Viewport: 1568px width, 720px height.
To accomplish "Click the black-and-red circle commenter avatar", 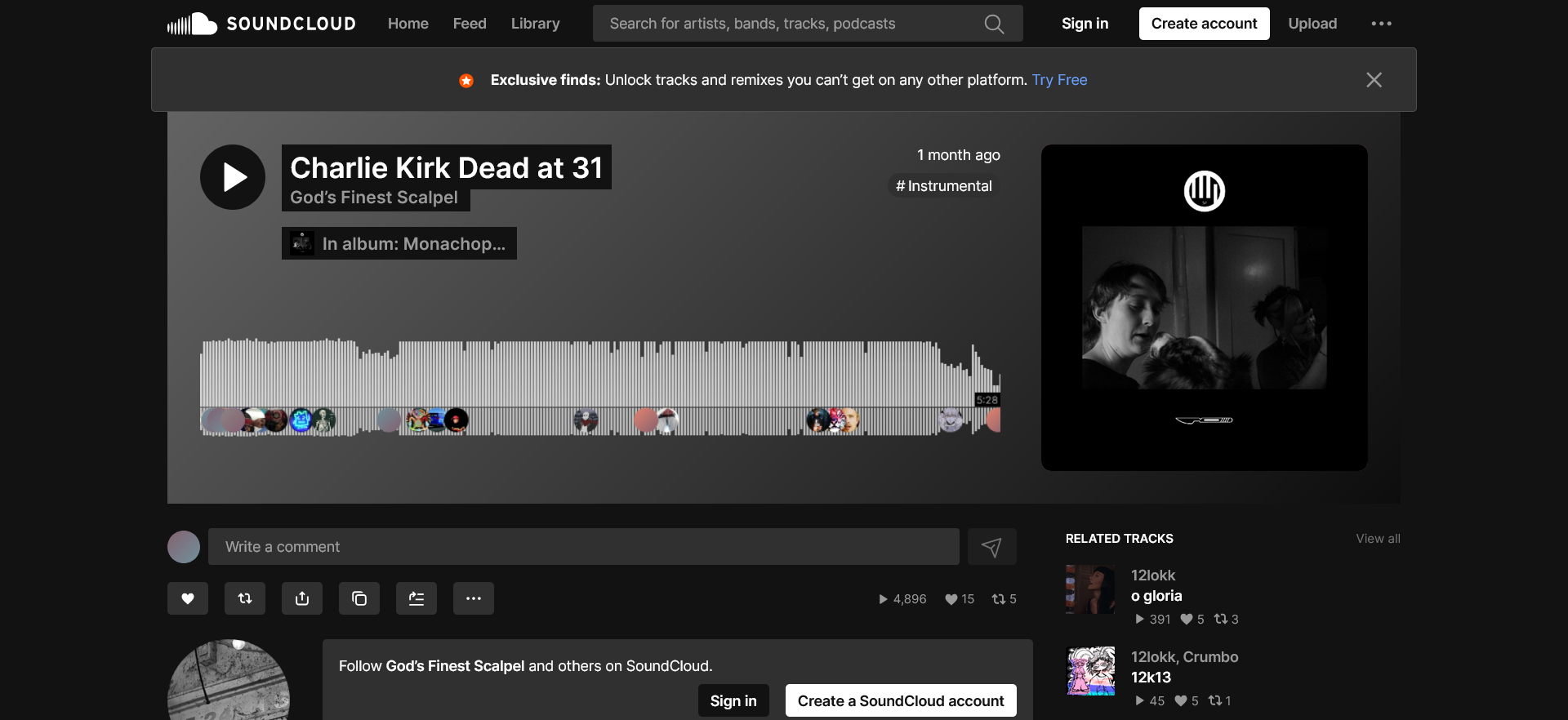I will coord(457,420).
